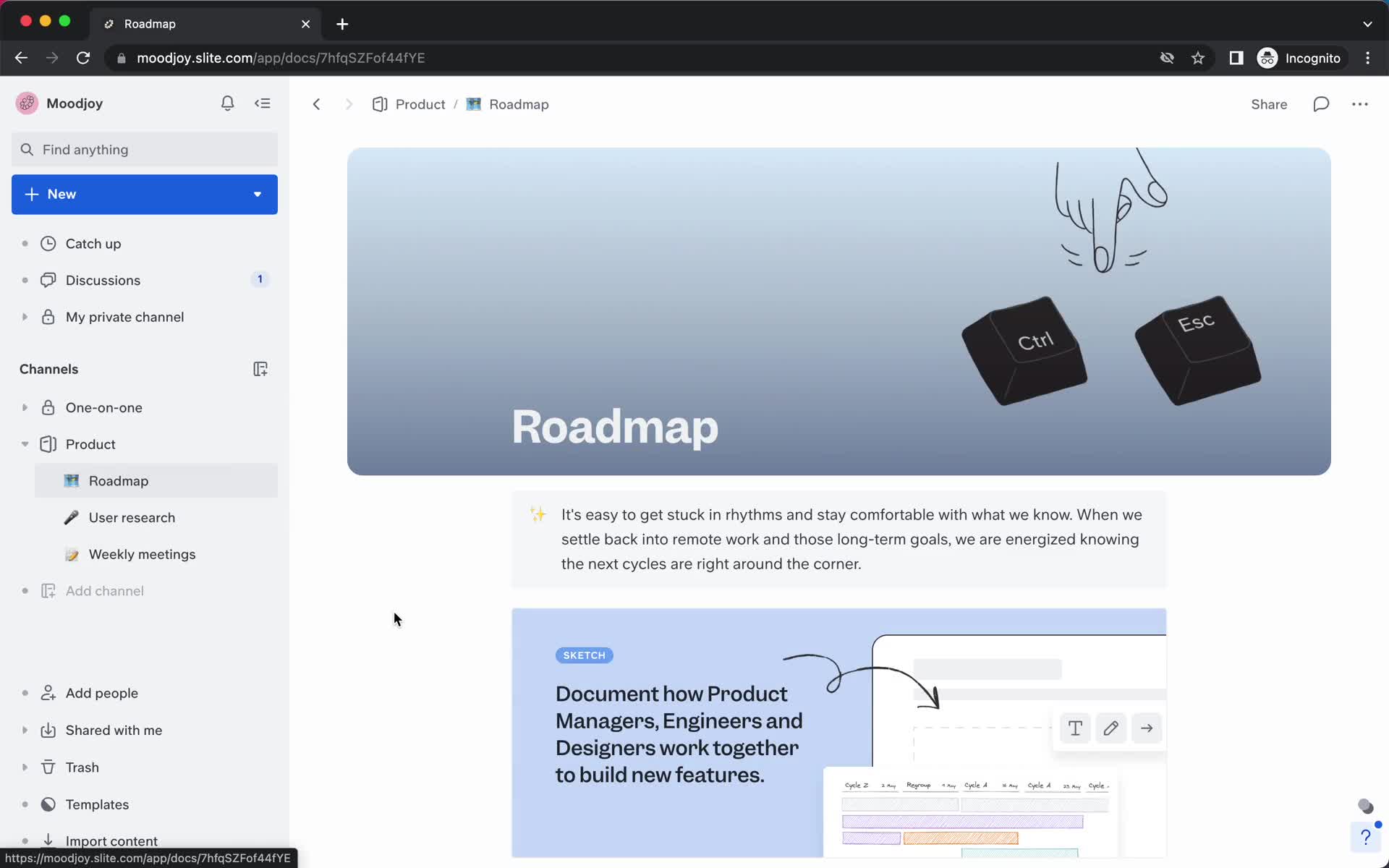
Task: Select Weekly meetings document
Action: [142, 554]
